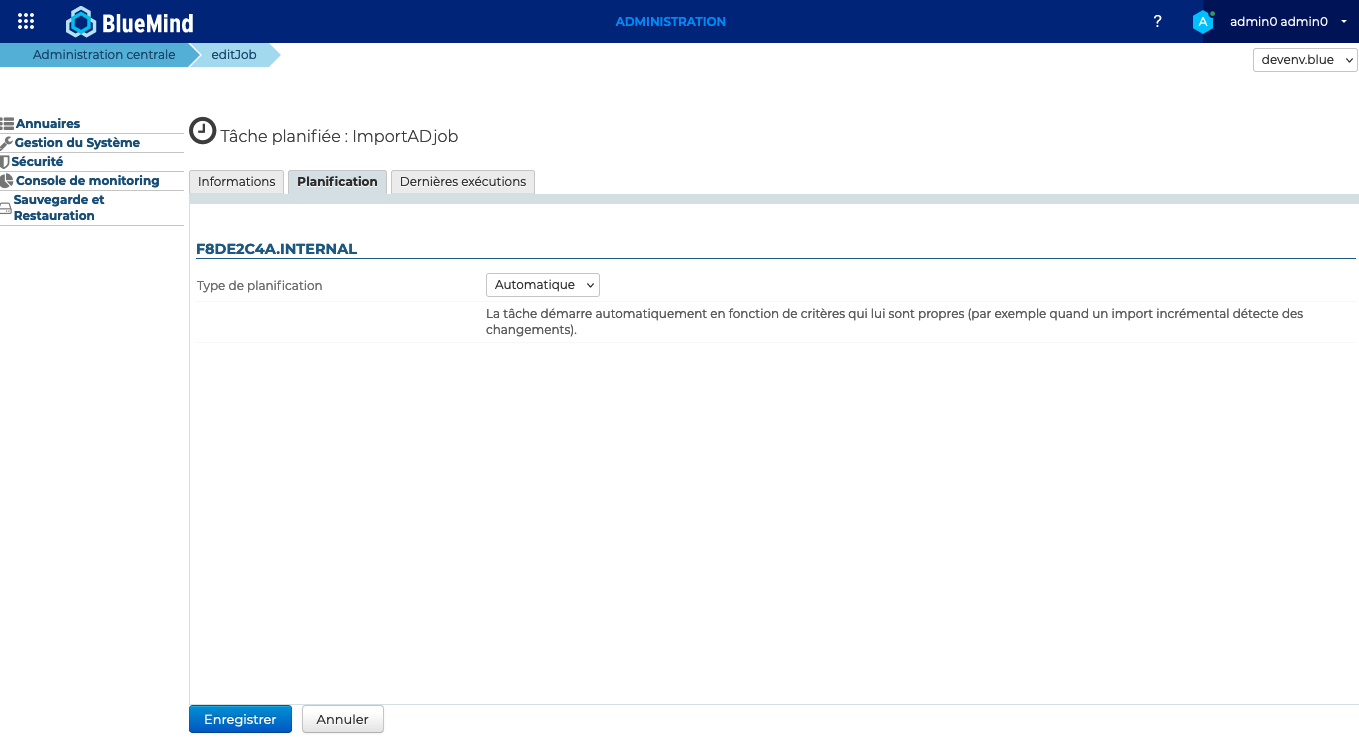Viewport: 1359px width, 743px height.
Task: Select the Planification tab
Action: click(x=337, y=182)
